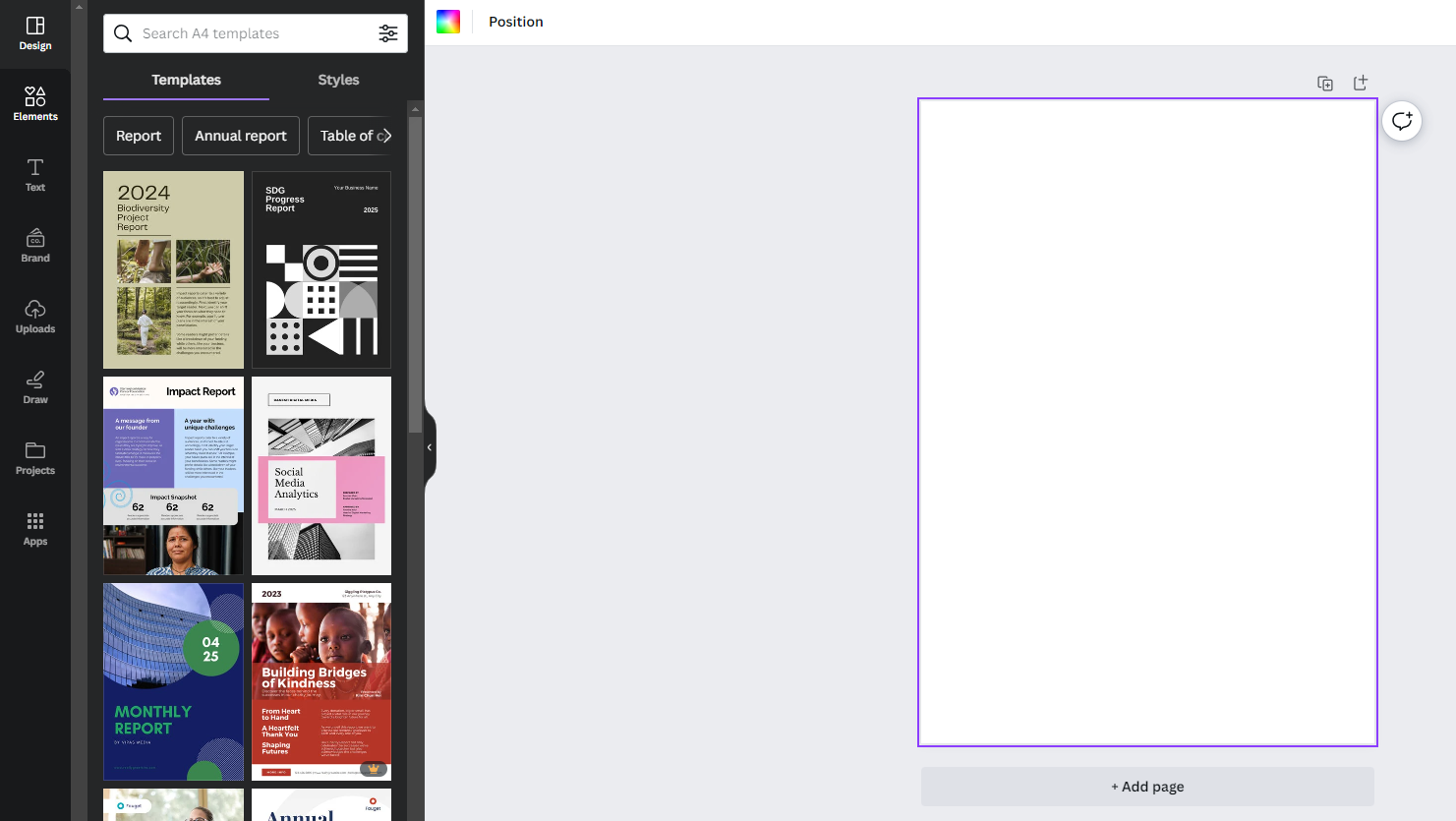Choose the SDG Progress Report template
The height and width of the screenshot is (821, 1456).
tap(321, 270)
